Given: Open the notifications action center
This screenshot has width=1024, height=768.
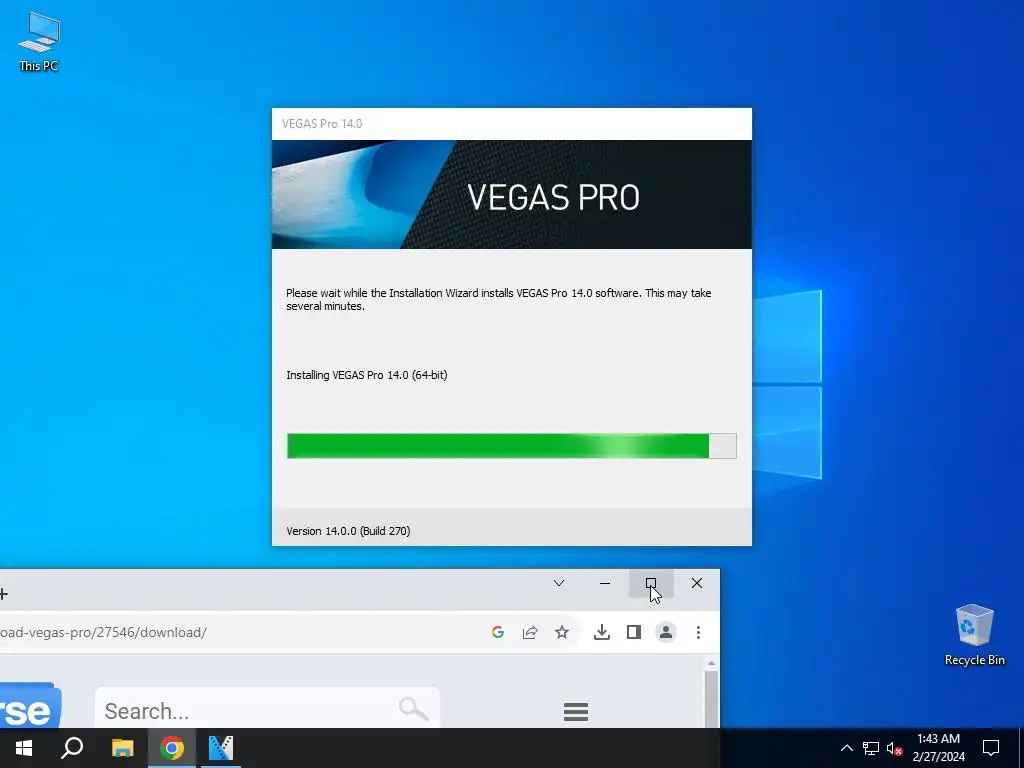Looking at the screenshot, I should pyautogui.click(x=991, y=748).
